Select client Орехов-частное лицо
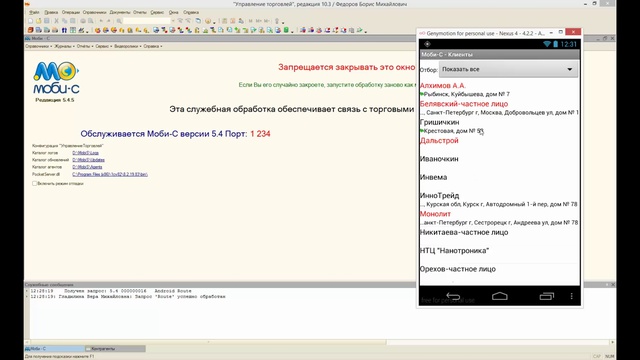The height and width of the screenshot is (360, 640). [x=500, y=273]
